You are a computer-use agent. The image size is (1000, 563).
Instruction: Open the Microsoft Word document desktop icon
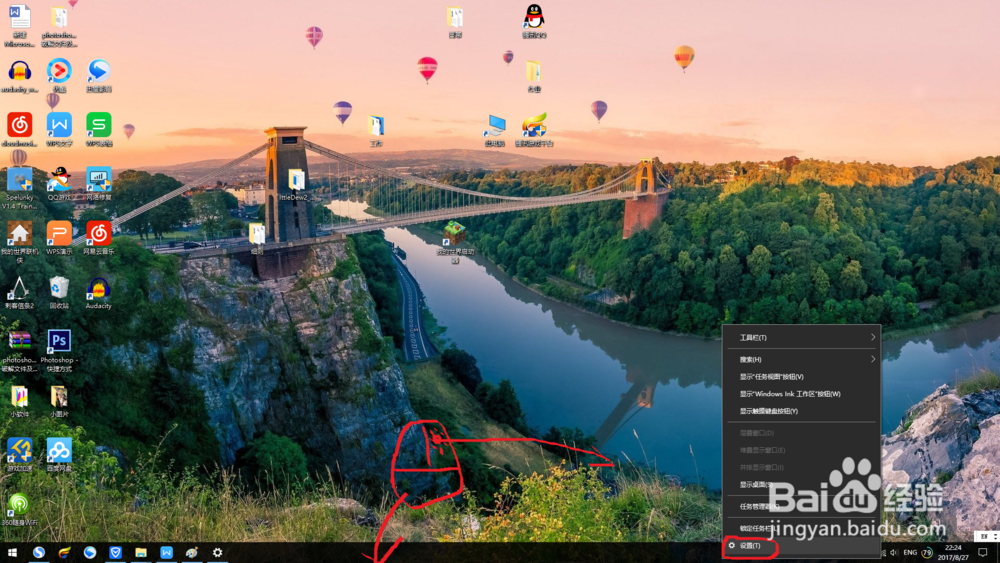coord(20,24)
